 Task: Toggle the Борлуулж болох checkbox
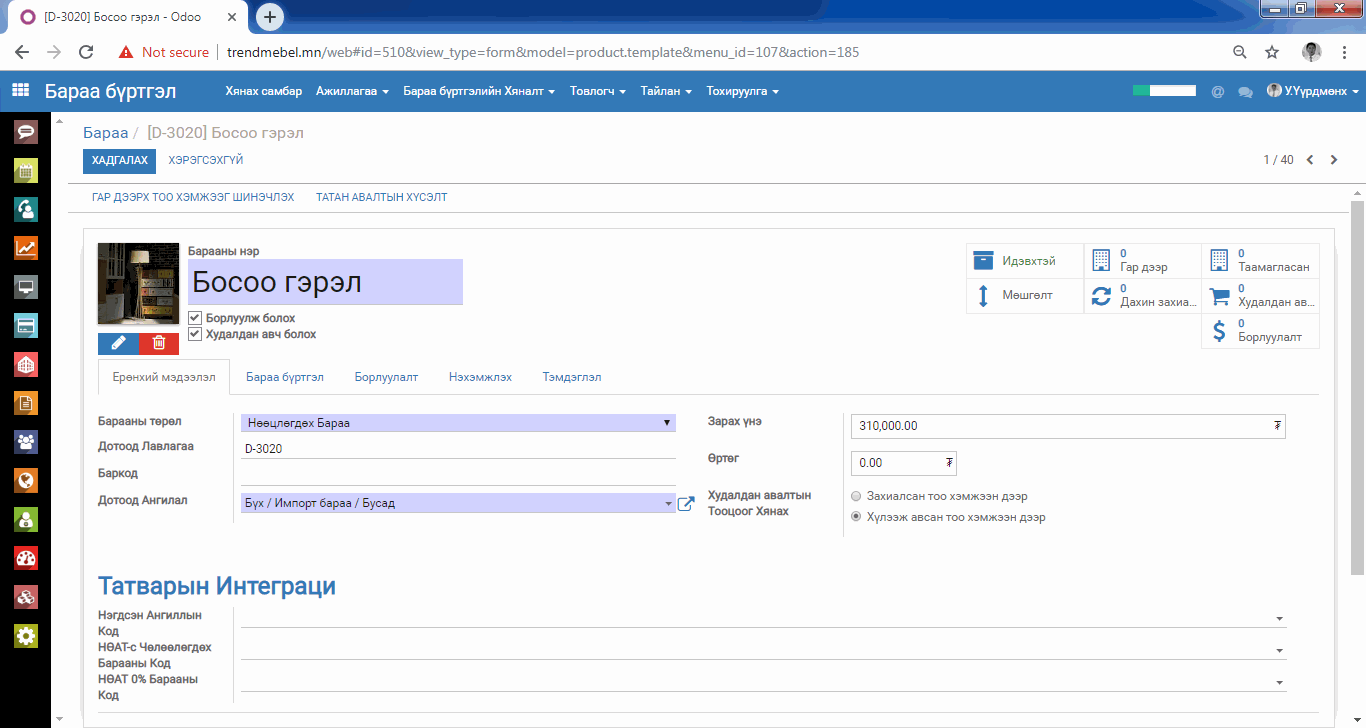pos(195,318)
